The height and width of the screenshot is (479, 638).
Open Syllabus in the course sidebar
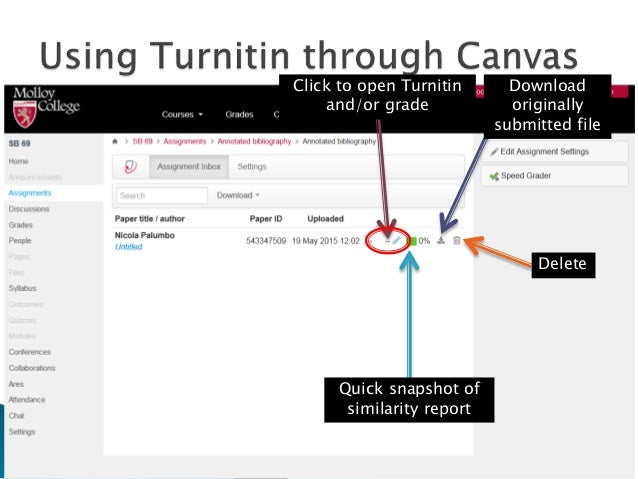coord(22,288)
